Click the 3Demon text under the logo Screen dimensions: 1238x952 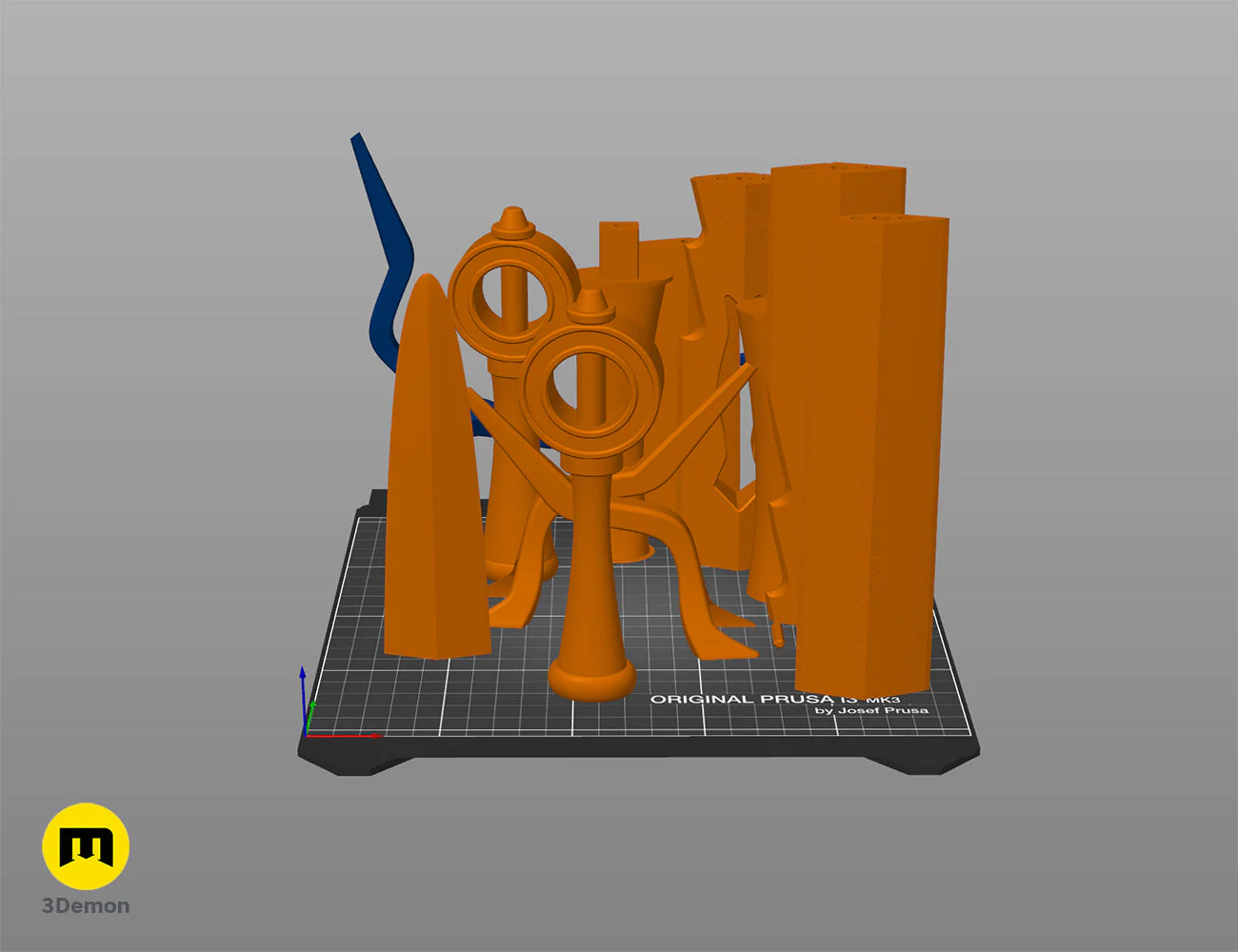pyautogui.click(x=86, y=906)
